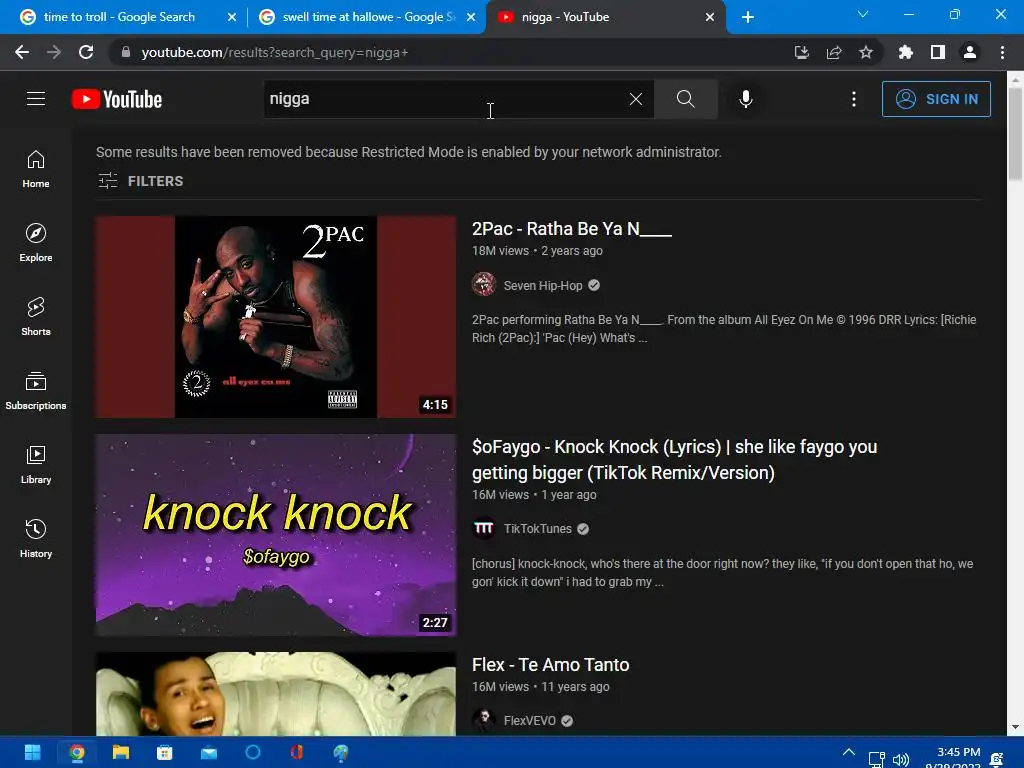Open the Mail app on the taskbar
The image size is (1024, 768).
click(x=209, y=753)
